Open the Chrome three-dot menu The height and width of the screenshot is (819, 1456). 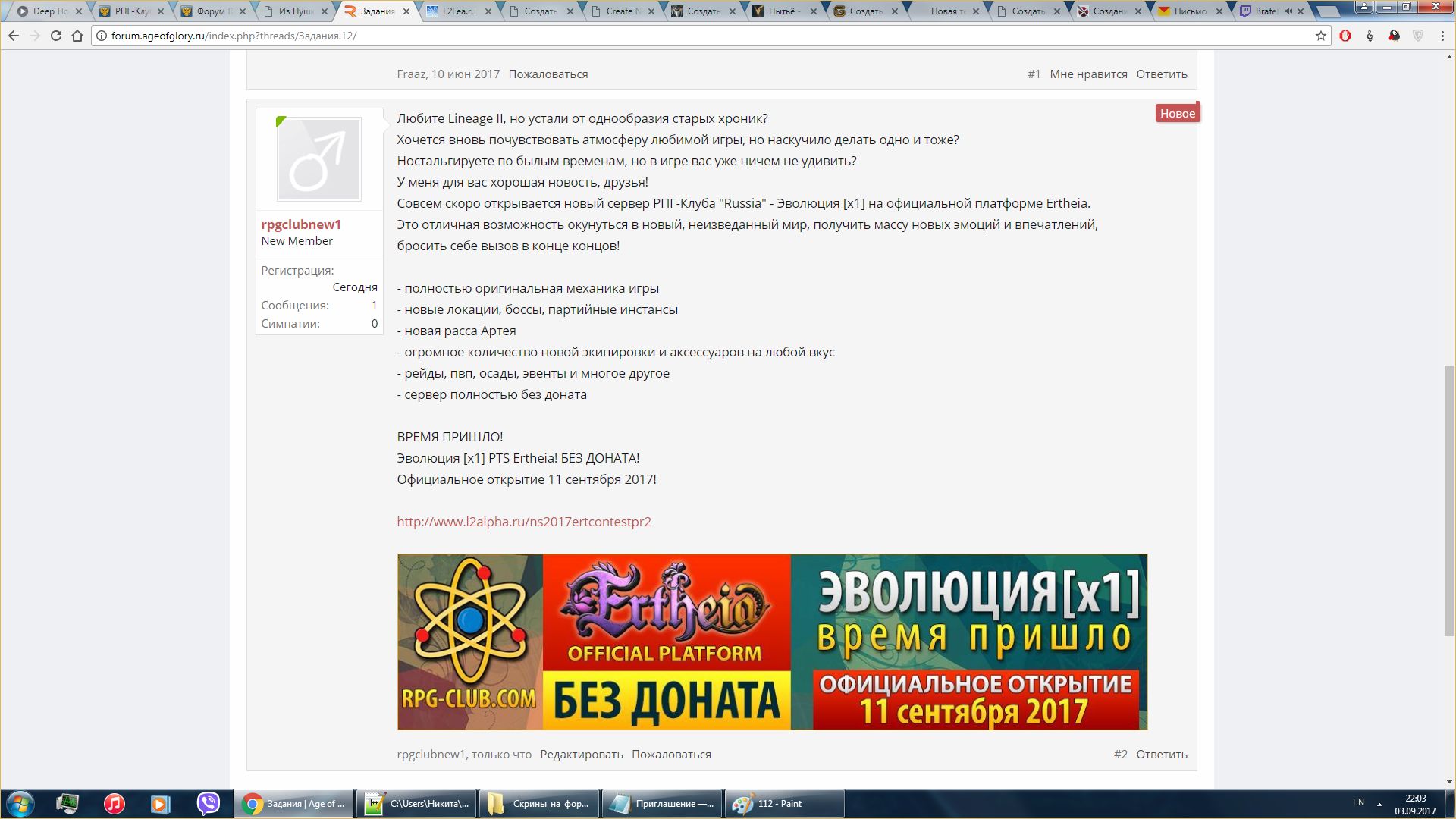click(1442, 36)
